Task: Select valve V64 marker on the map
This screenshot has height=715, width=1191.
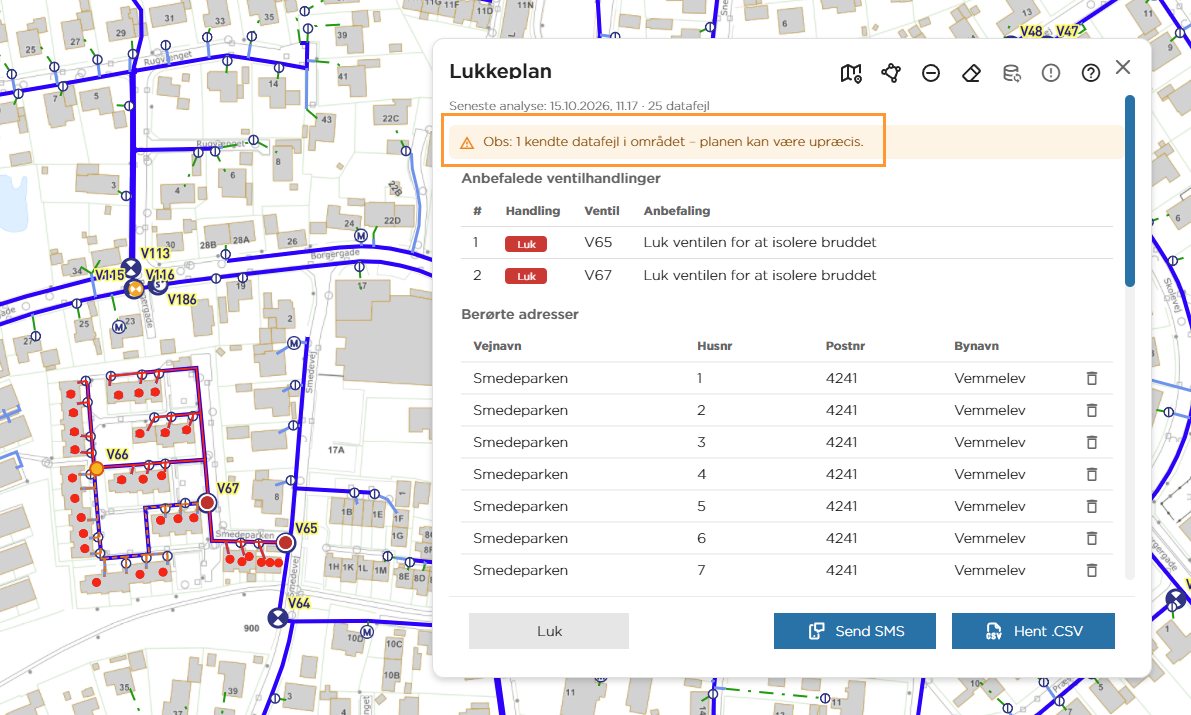Action: pyautogui.click(x=278, y=619)
